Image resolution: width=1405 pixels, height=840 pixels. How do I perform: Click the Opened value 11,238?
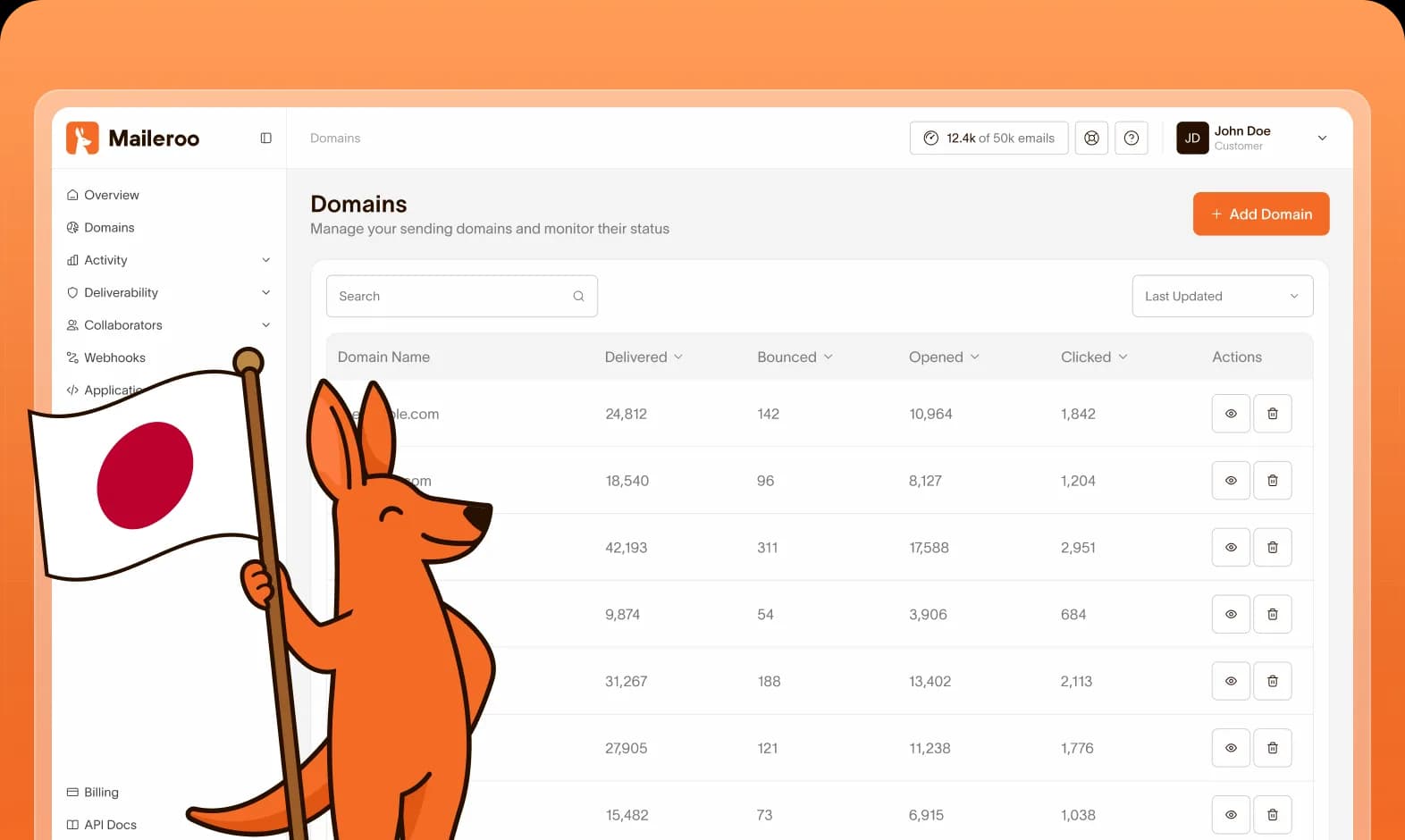coord(930,749)
